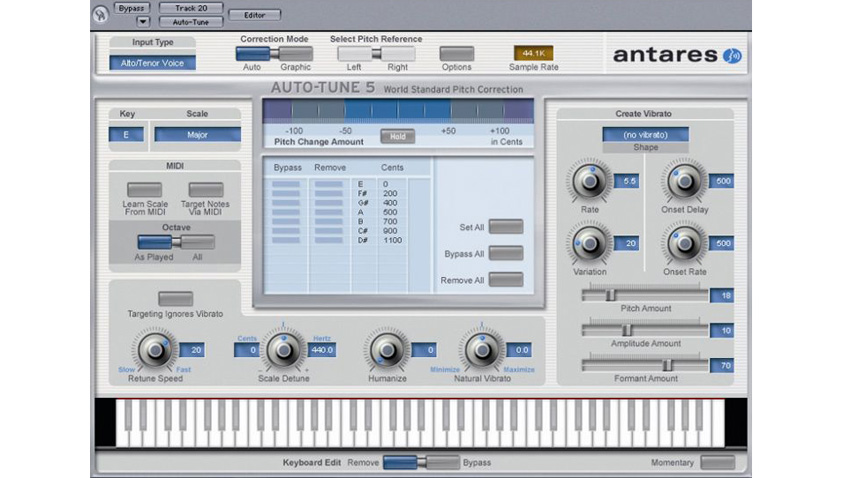This screenshot has width=850, height=478.
Task: Click the Humanize knob
Action: click(387, 351)
